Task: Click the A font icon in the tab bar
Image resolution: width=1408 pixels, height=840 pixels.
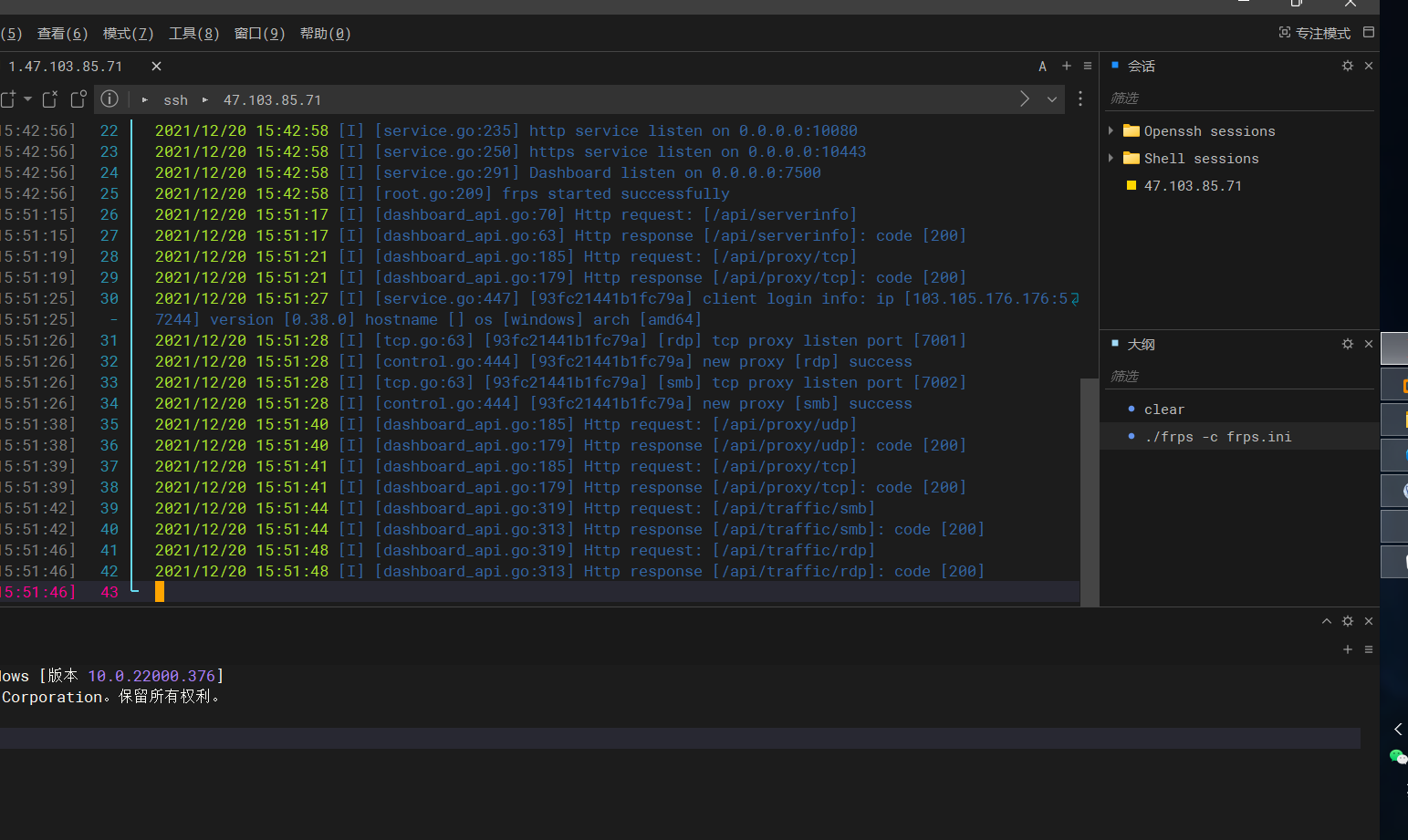Action: (x=1042, y=66)
